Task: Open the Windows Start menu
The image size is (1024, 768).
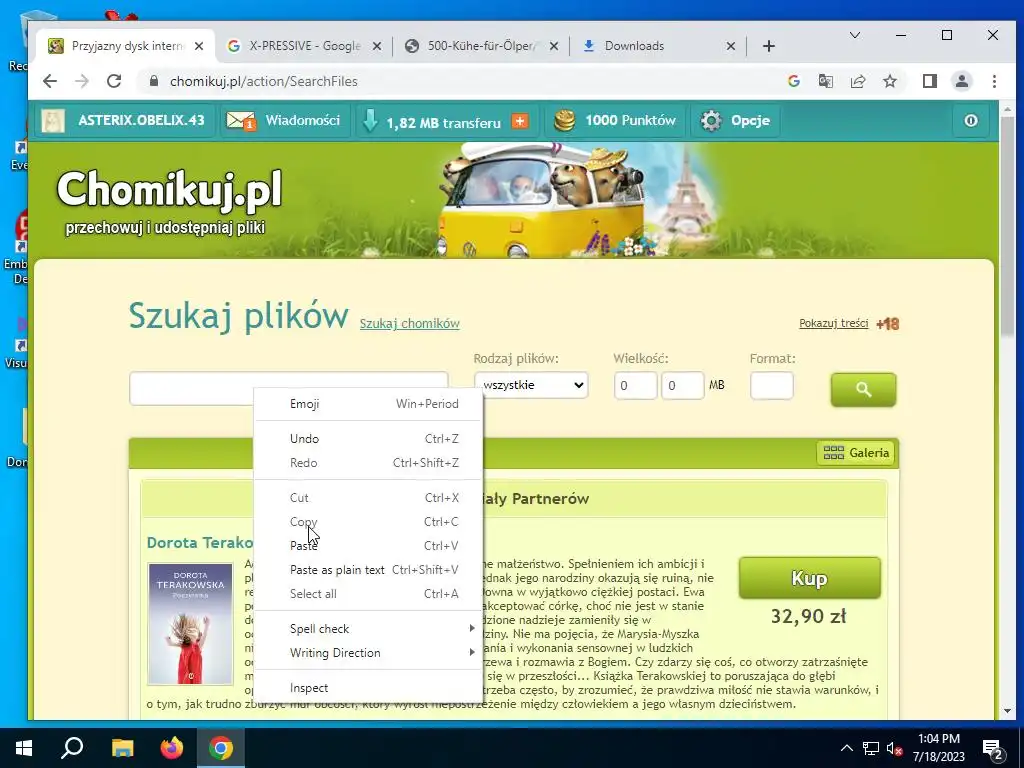Action: click(x=24, y=748)
